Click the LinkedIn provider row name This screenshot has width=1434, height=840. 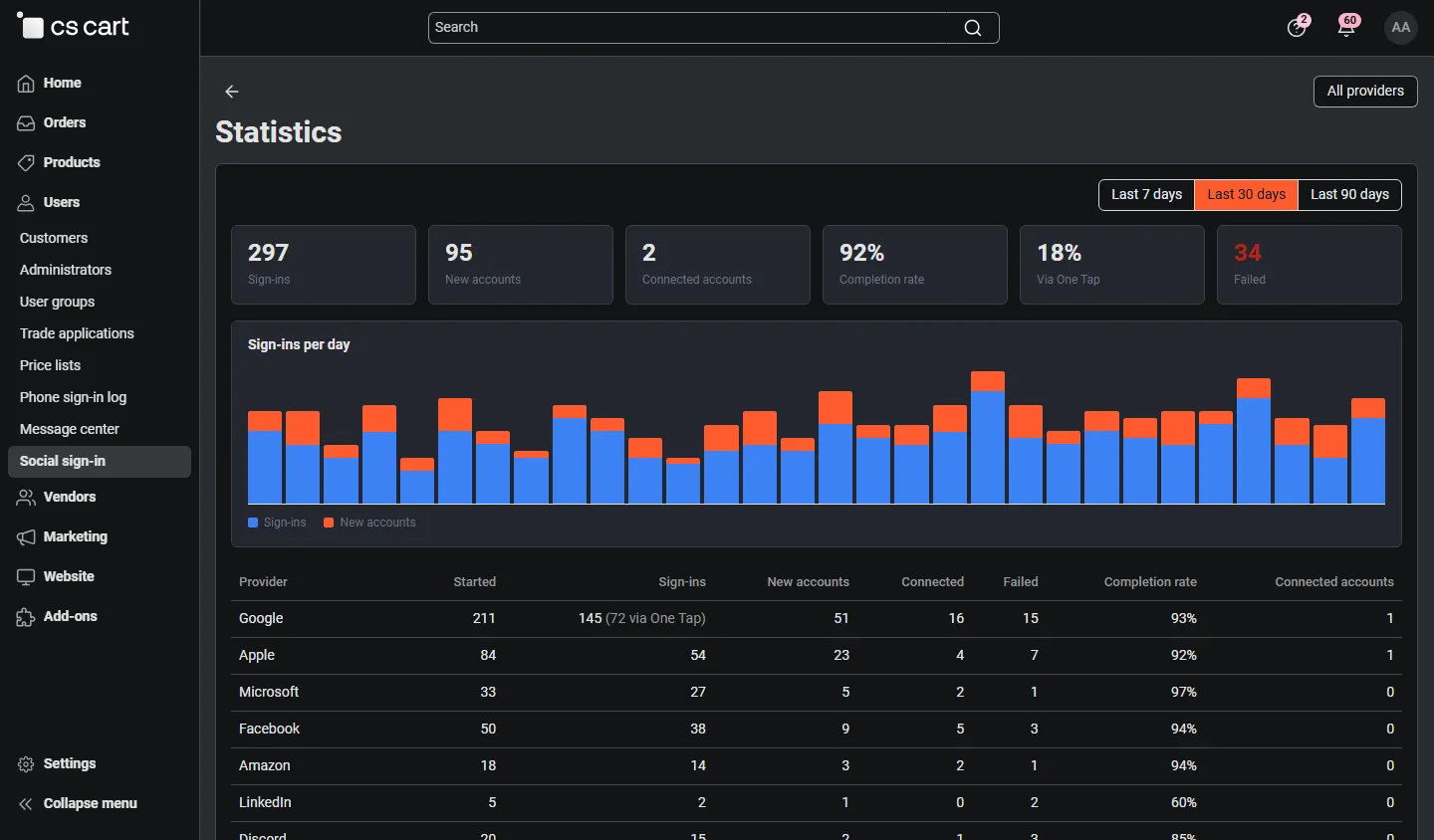click(x=265, y=803)
